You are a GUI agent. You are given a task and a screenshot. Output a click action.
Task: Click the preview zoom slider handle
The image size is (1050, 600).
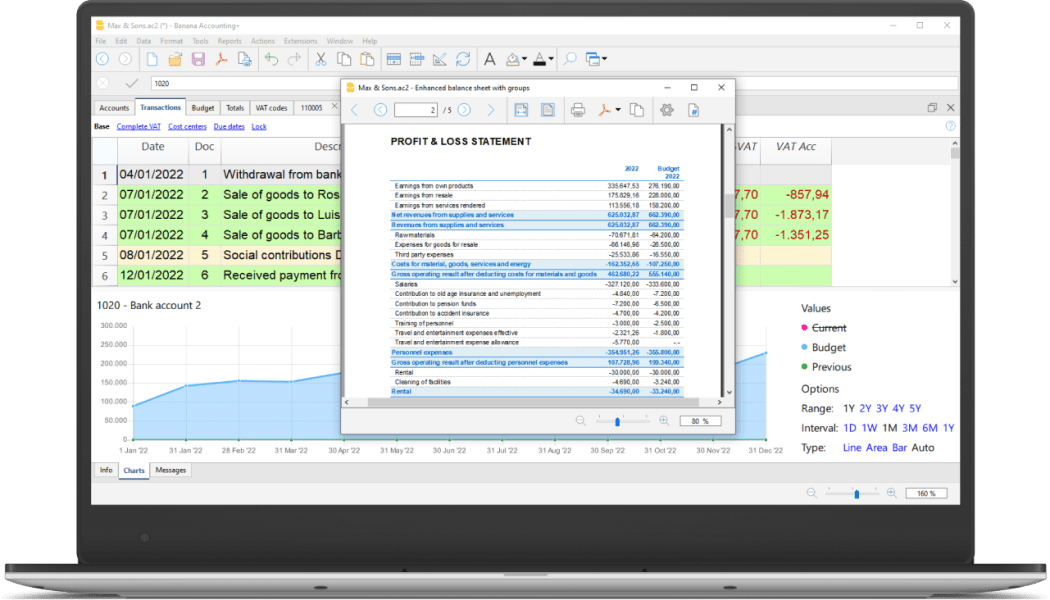click(617, 421)
